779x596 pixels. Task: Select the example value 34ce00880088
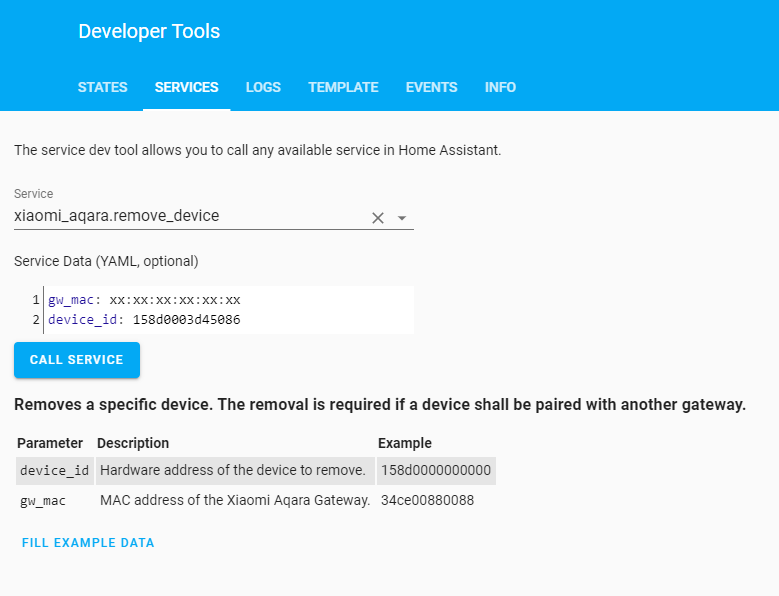(427, 500)
